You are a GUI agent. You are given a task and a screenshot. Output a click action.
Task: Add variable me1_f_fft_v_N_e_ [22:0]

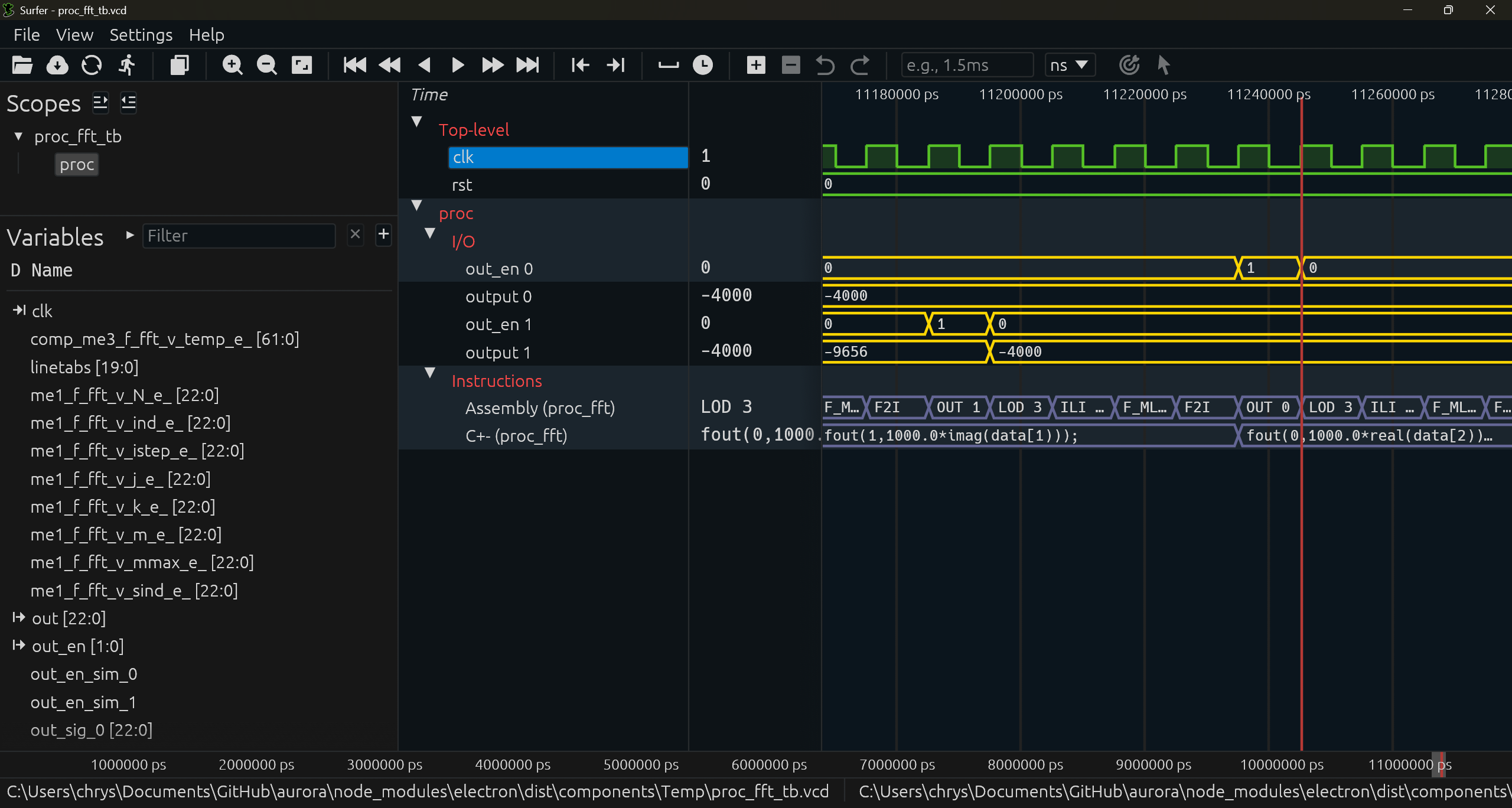[125, 395]
